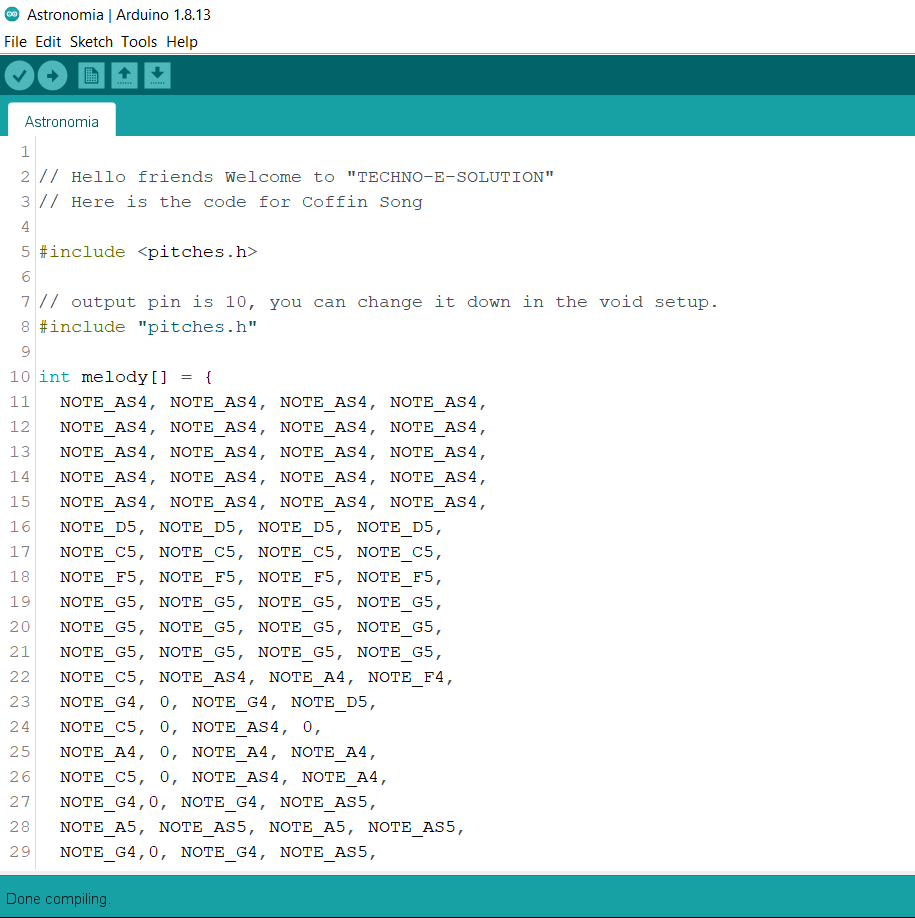Click NOTE_F4 on line 22
The image size is (915, 918).
(406, 677)
